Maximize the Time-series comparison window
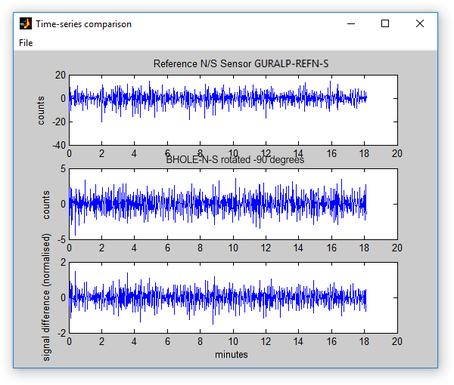The width and height of the screenshot is (454, 385). [x=385, y=24]
